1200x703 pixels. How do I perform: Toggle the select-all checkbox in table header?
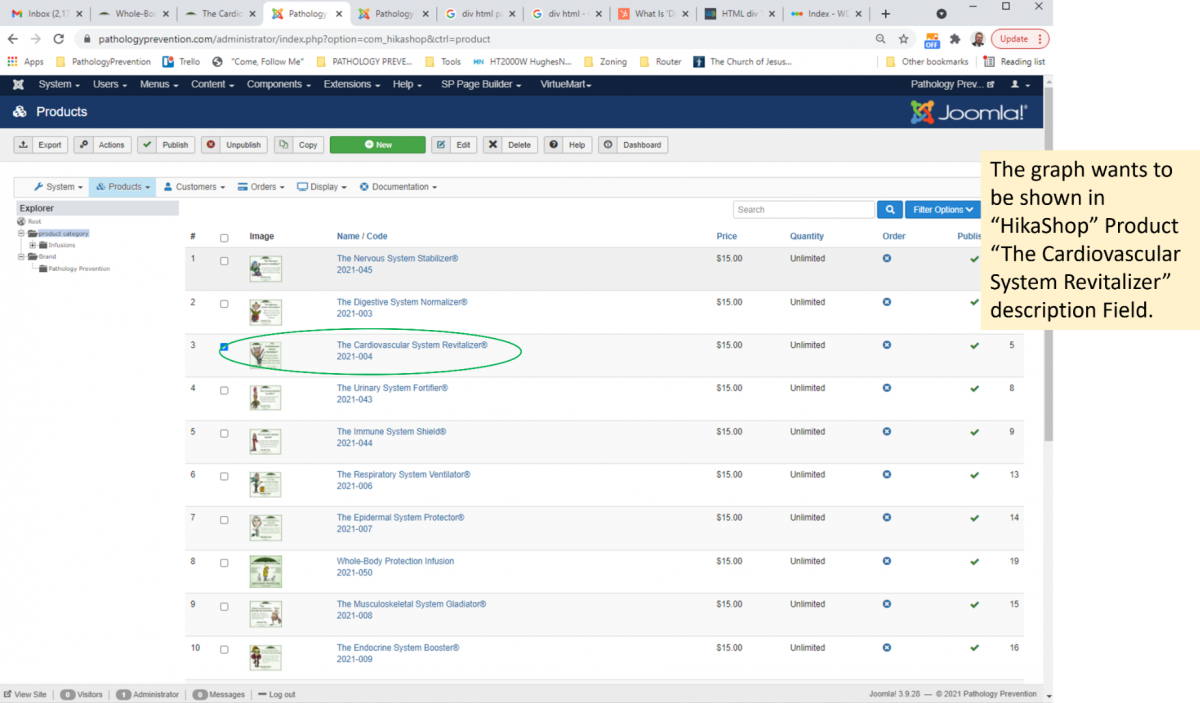[x=224, y=238]
